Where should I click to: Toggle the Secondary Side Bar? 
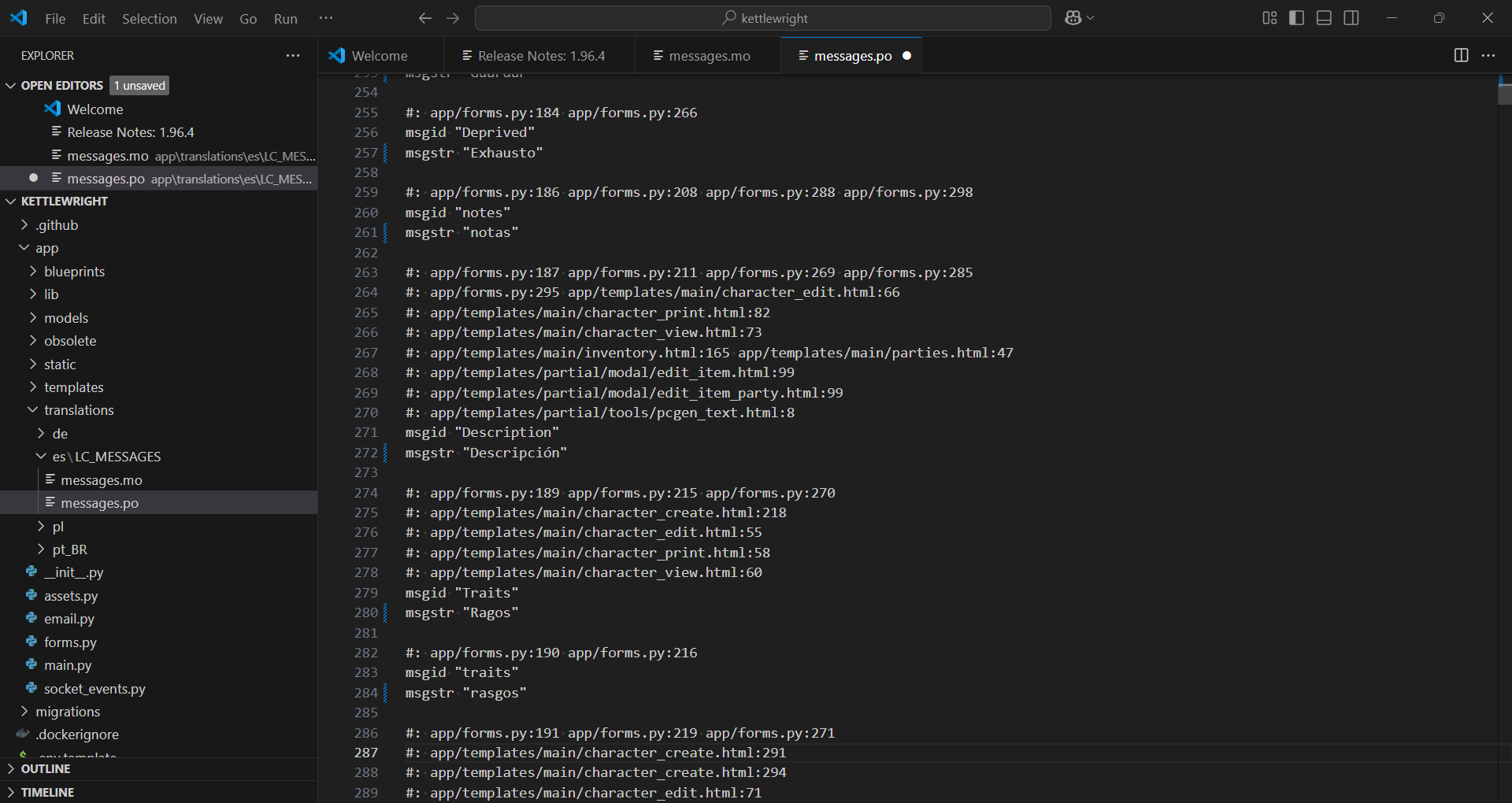pos(1351,18)
